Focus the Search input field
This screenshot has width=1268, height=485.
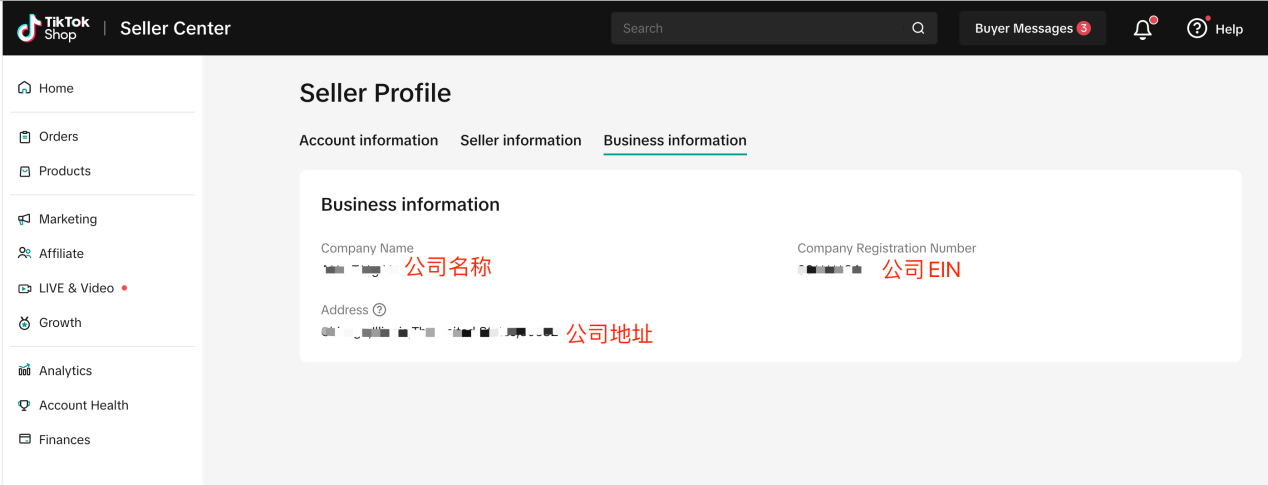point(760,29)
